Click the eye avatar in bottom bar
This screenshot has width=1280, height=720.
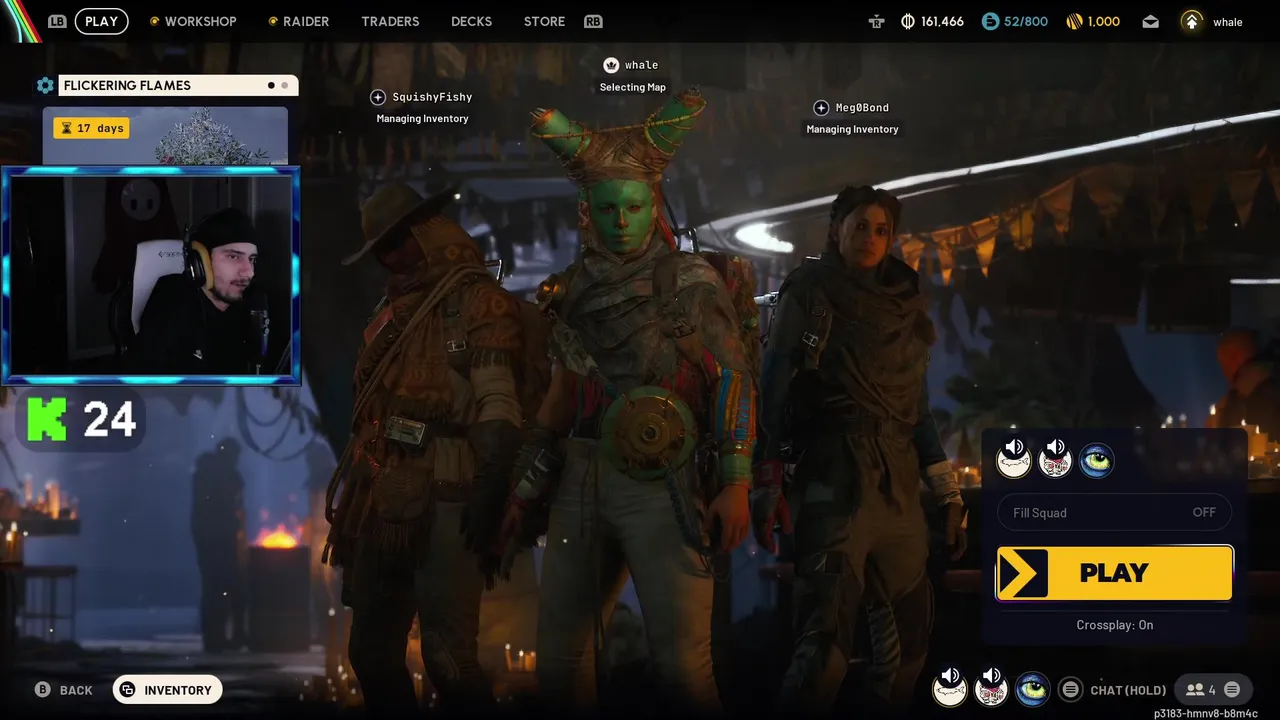1032,689
